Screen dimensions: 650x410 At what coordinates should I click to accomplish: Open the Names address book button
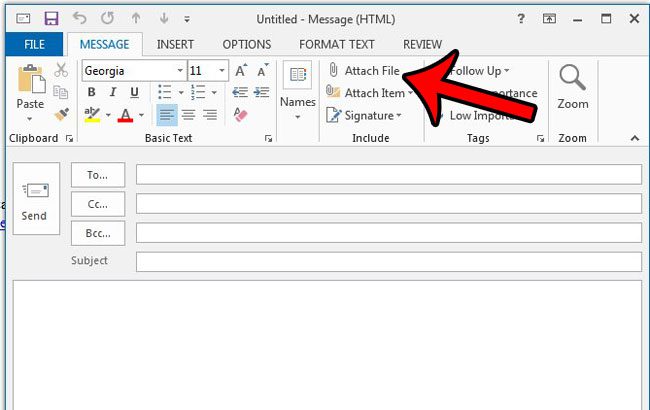coord(298,91)
